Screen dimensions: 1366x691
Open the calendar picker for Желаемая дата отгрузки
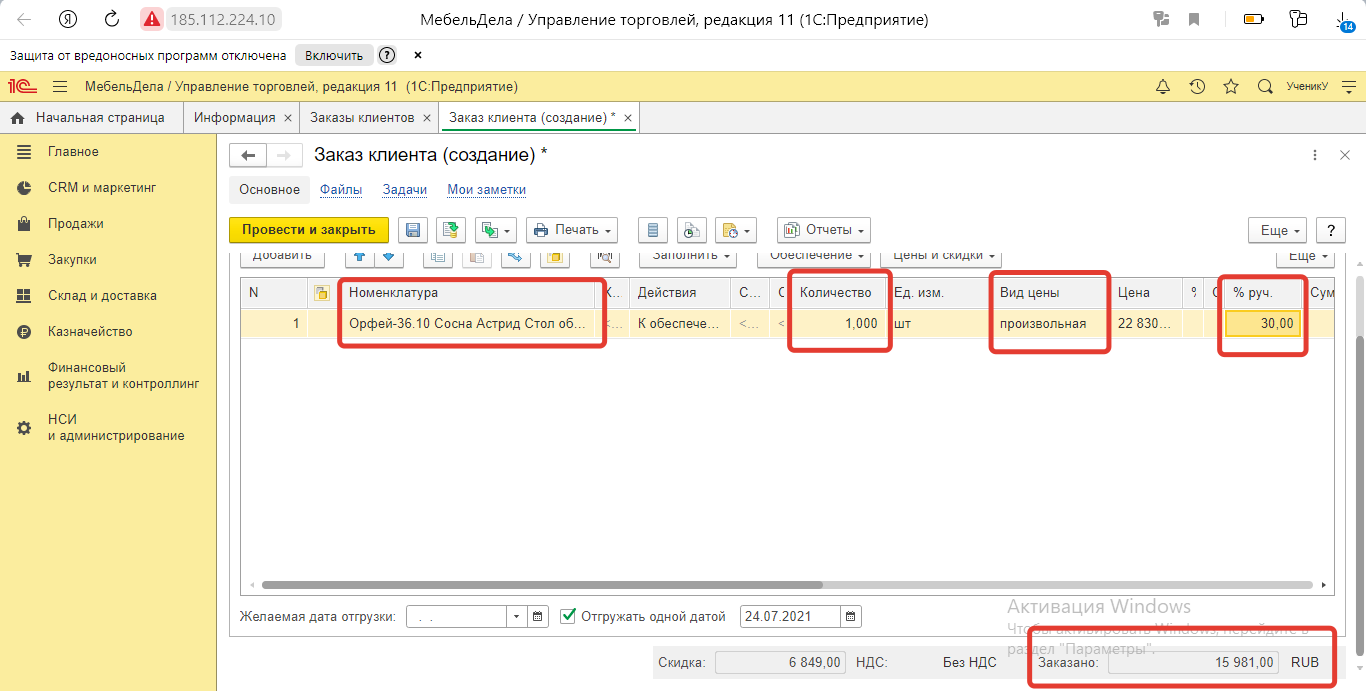pos(538,616)
